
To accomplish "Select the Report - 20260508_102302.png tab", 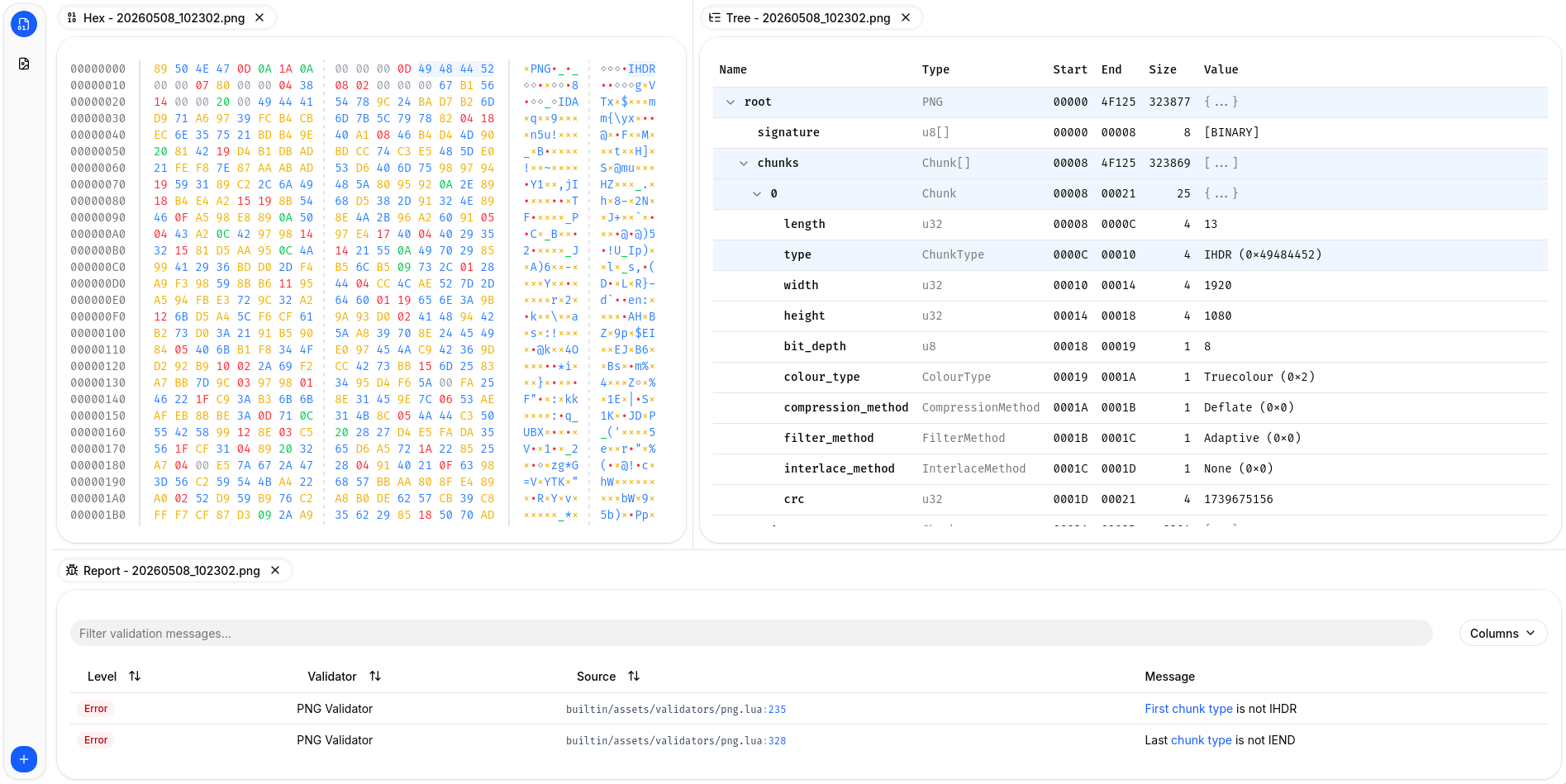I will 174,570.
